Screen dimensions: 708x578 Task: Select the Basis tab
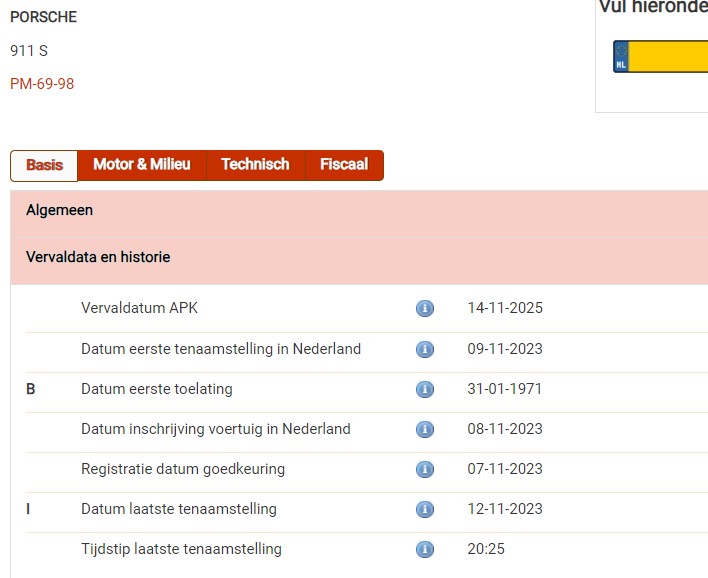[x=44, y=165]
